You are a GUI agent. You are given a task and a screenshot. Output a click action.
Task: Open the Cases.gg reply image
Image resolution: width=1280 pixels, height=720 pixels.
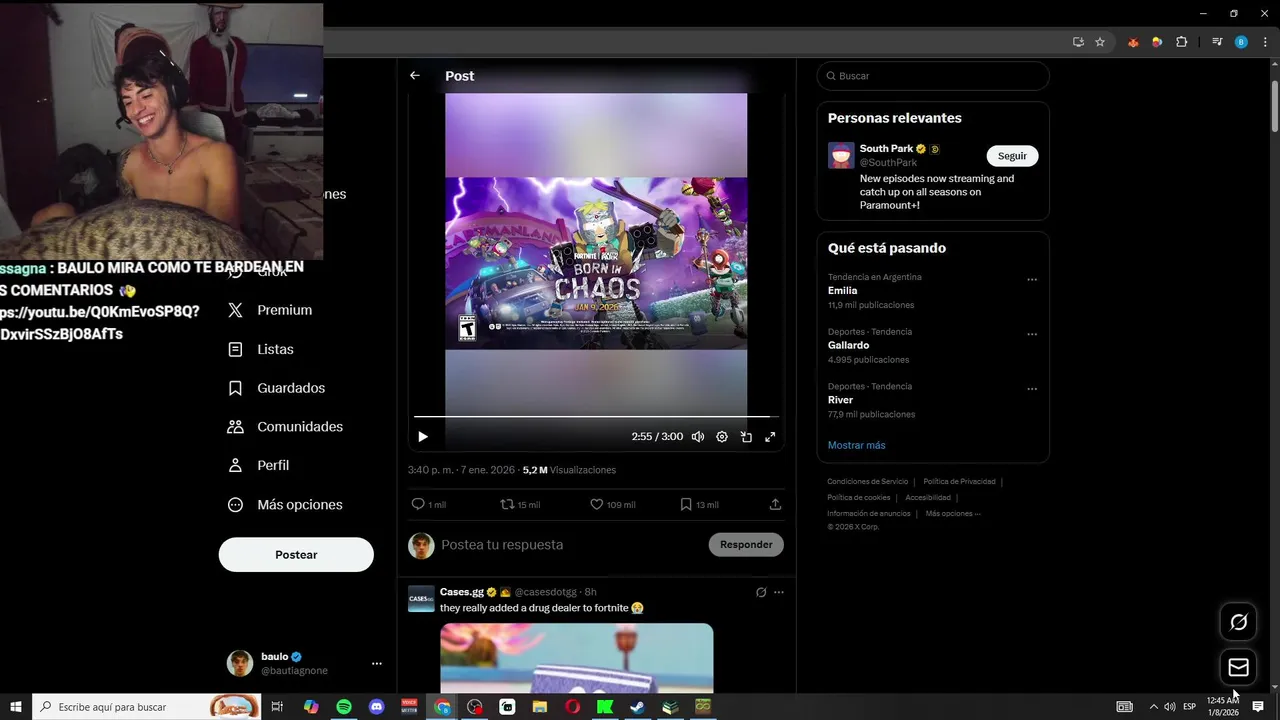(x=577, y=658)
